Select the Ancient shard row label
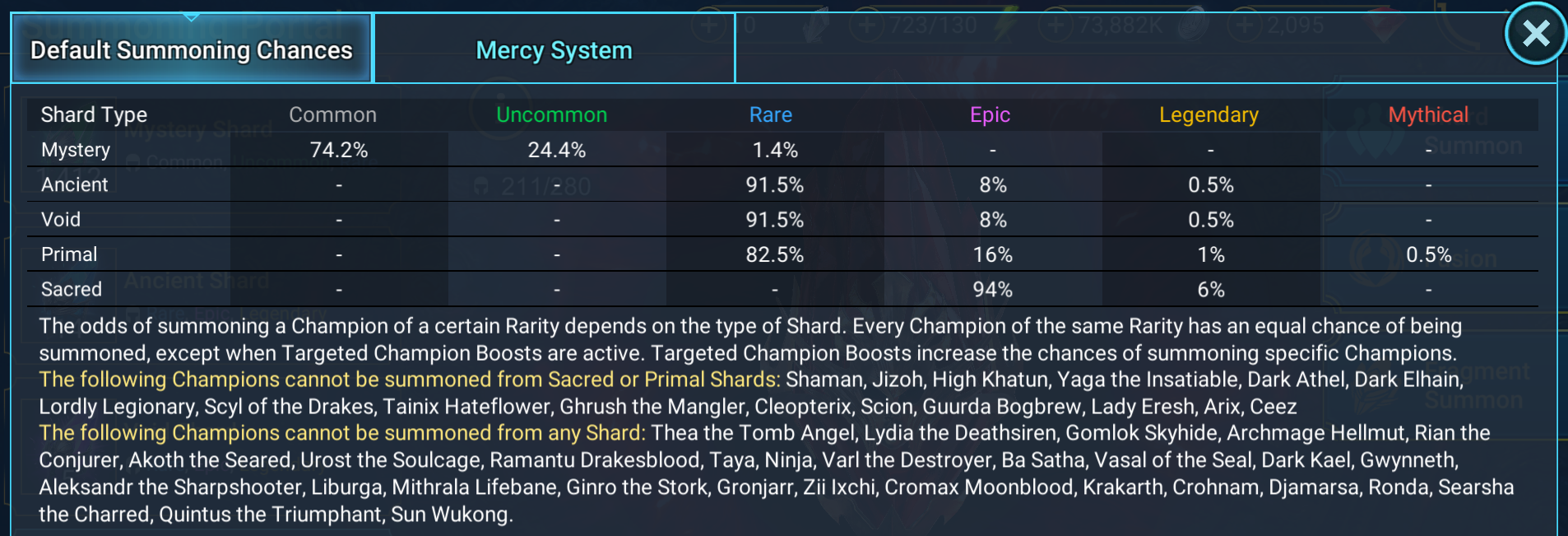The image size is (1568, 536). pyautogui.click(x=75, y=184)
